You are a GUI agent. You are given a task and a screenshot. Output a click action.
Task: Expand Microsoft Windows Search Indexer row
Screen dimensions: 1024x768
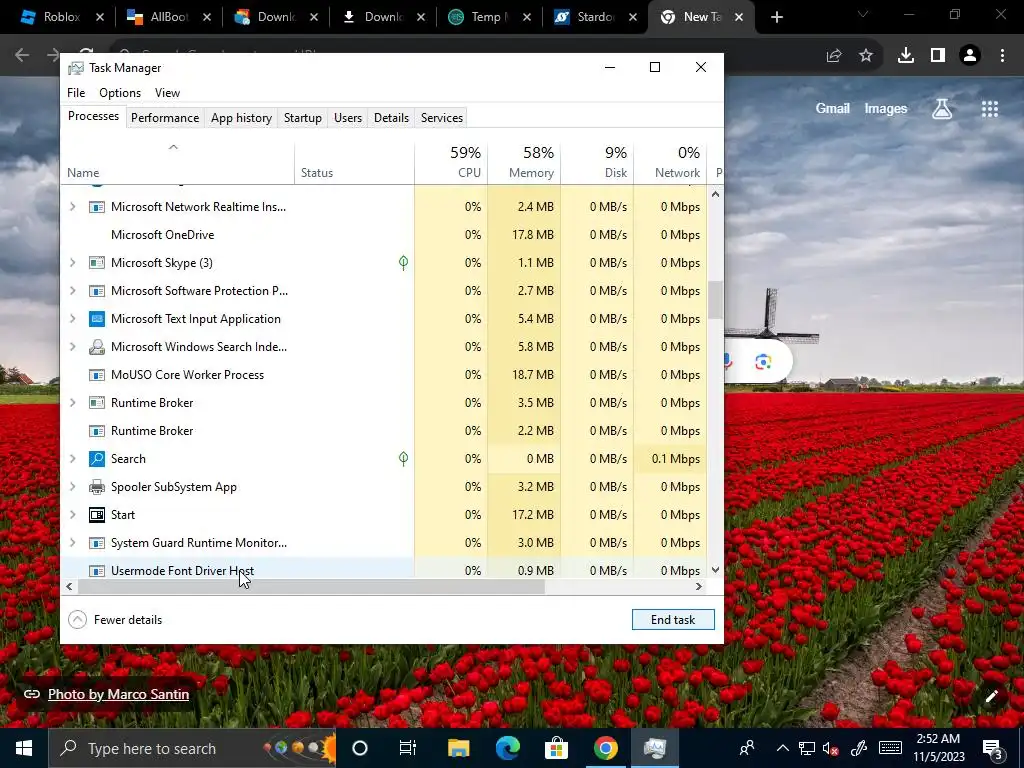72,347
